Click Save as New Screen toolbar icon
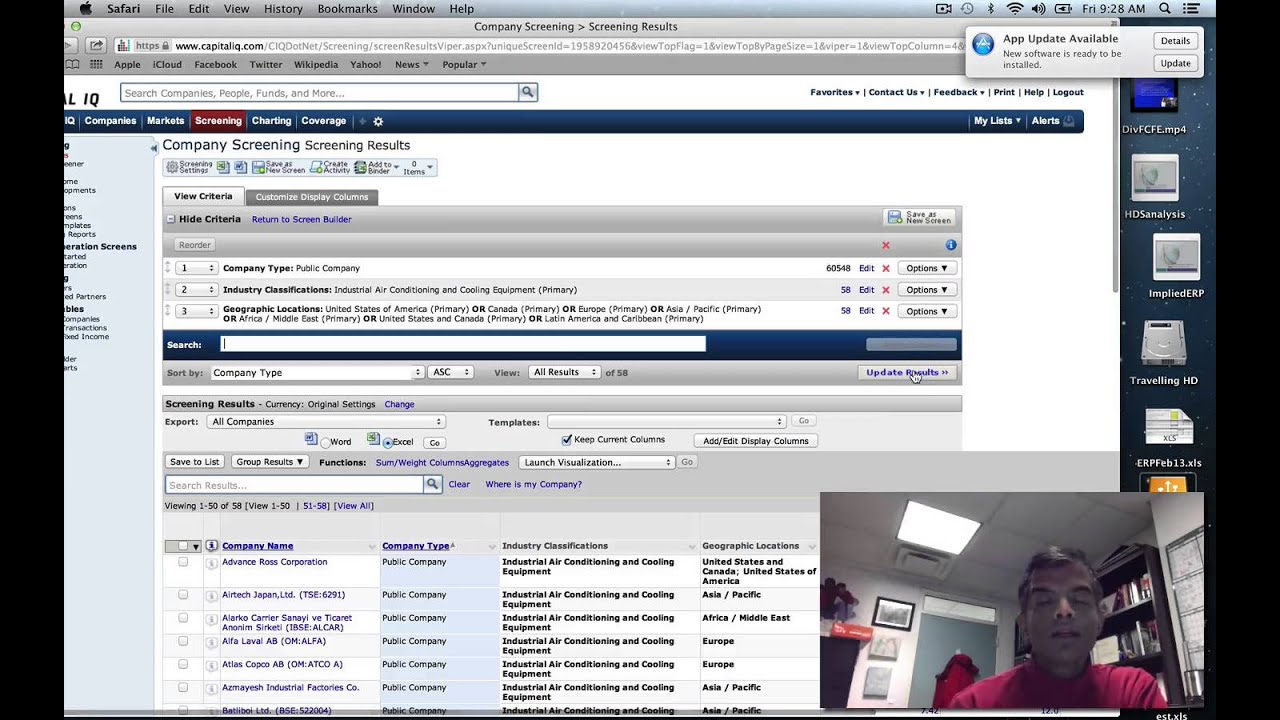Image resolution: width=1280 pixels, height=720 pixels. pos(258,167)
